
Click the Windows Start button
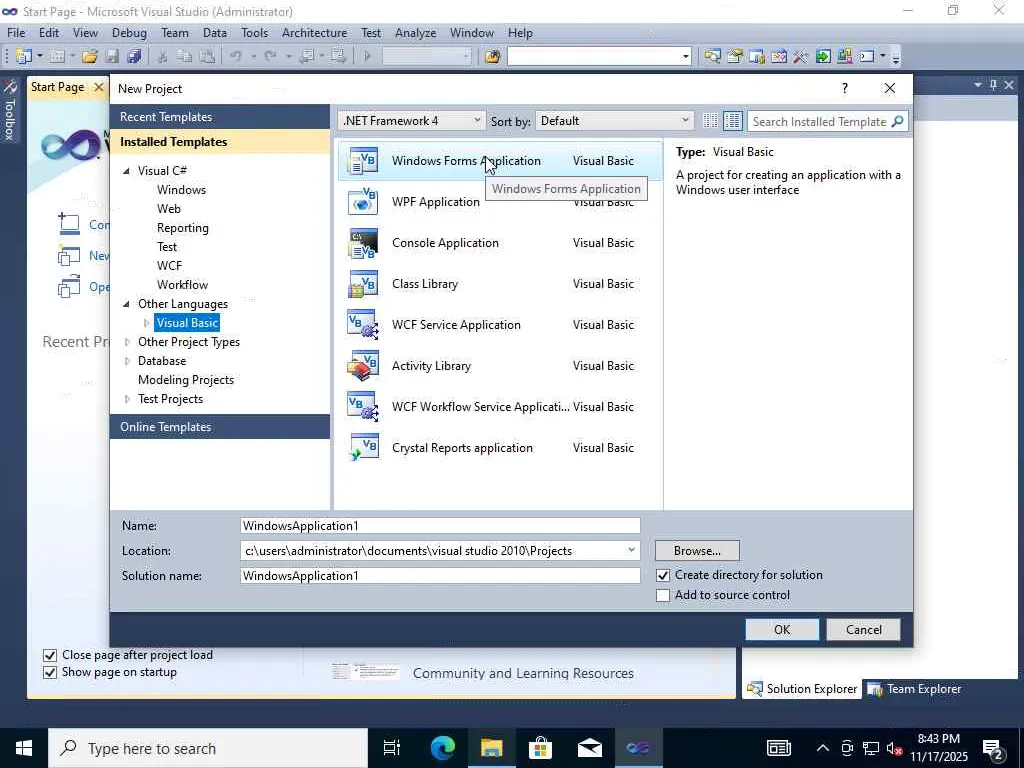[24, 748]
